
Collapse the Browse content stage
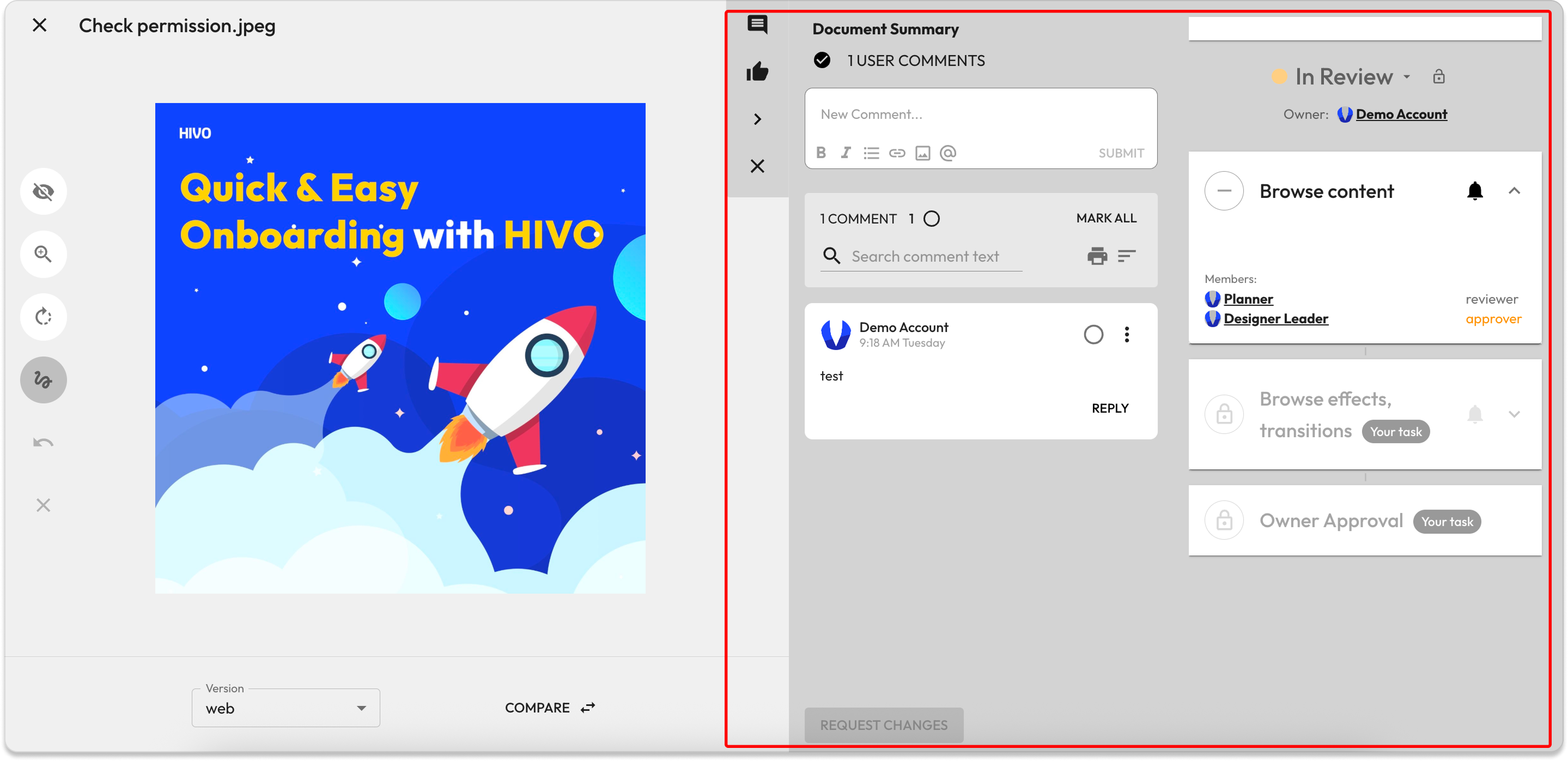[x=1514, y=191]
